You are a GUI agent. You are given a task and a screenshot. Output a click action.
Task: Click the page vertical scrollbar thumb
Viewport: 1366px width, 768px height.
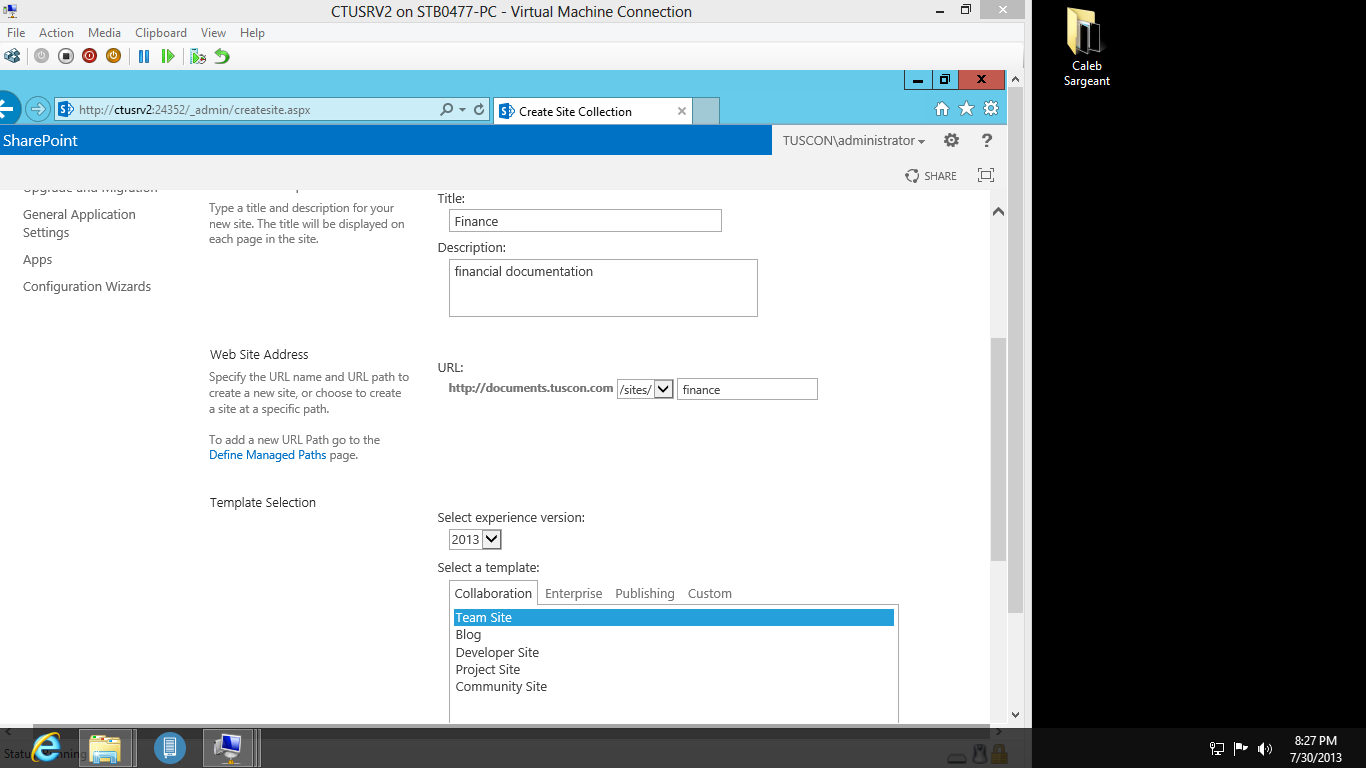coord(999,450)
